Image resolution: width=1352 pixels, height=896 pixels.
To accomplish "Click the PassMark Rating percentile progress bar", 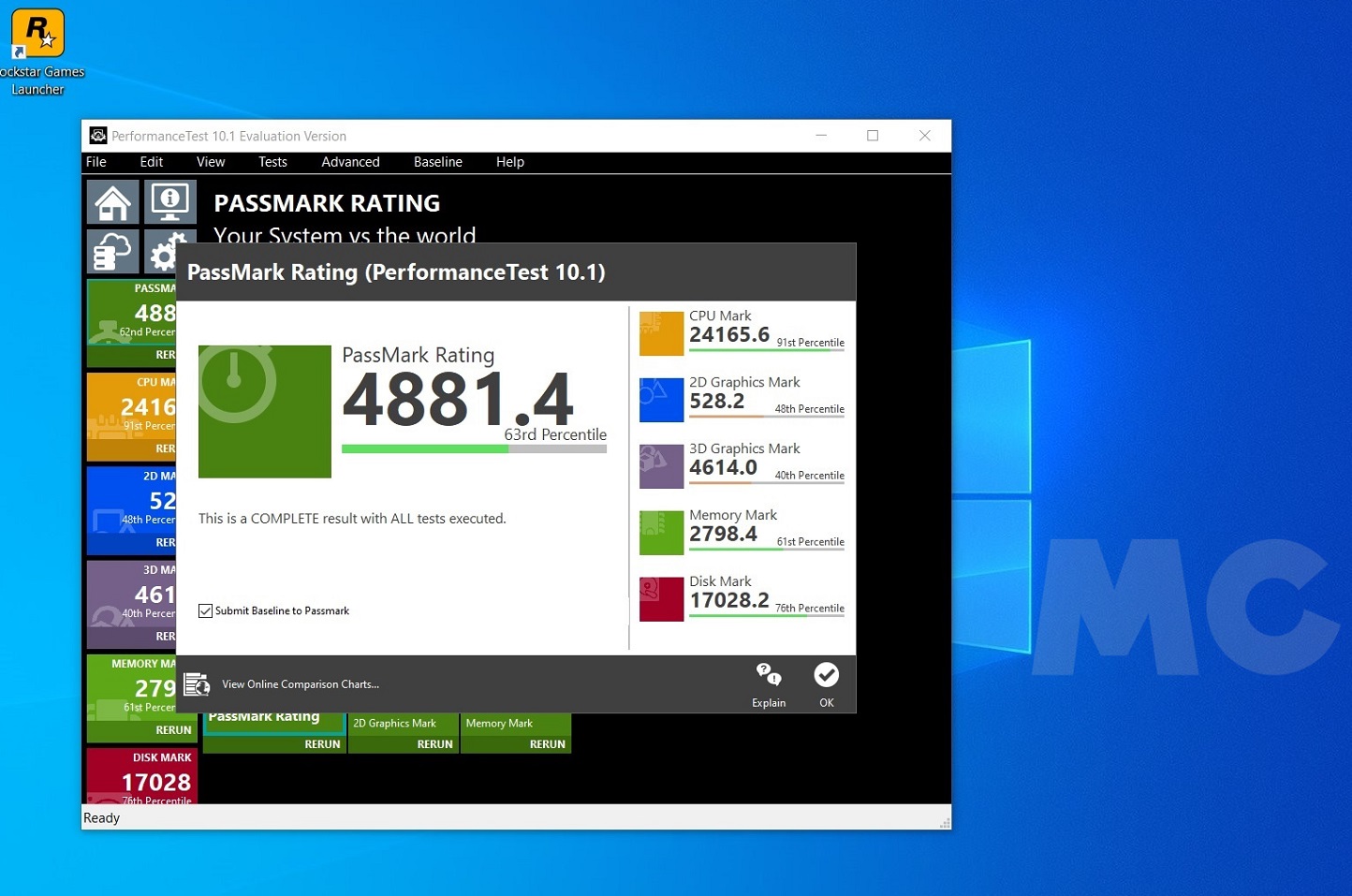I will coord(474,449).
